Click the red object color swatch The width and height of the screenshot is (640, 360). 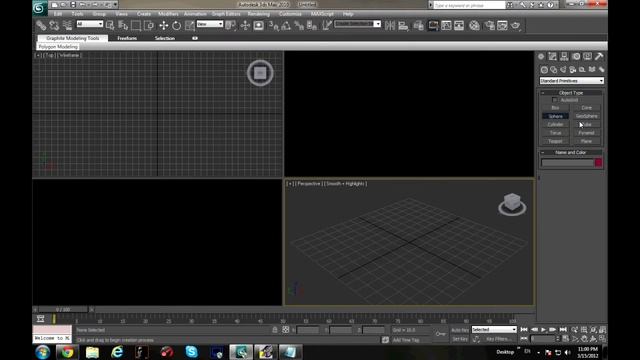(x=598, y=162)
